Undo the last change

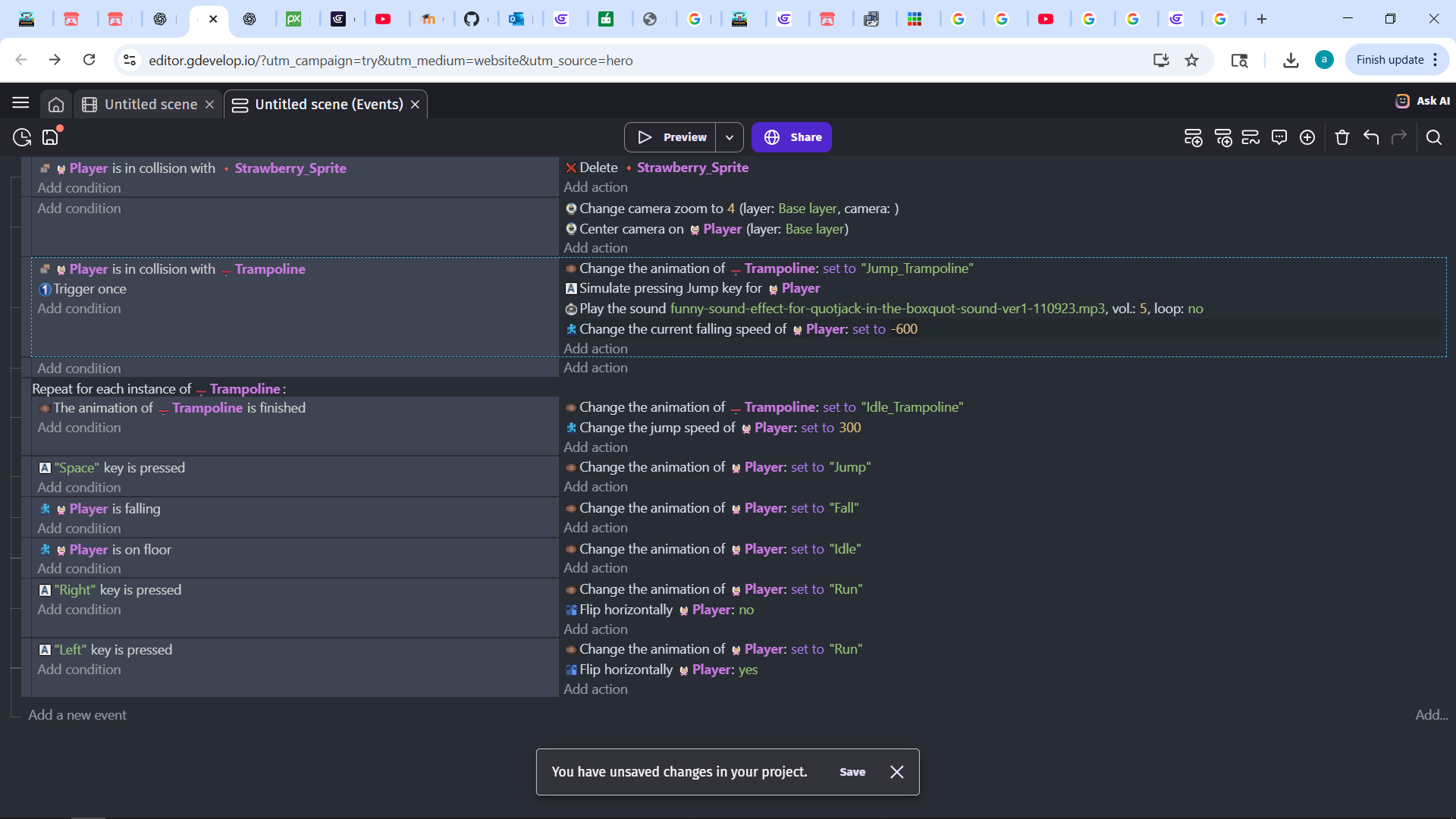[1371, 136]
